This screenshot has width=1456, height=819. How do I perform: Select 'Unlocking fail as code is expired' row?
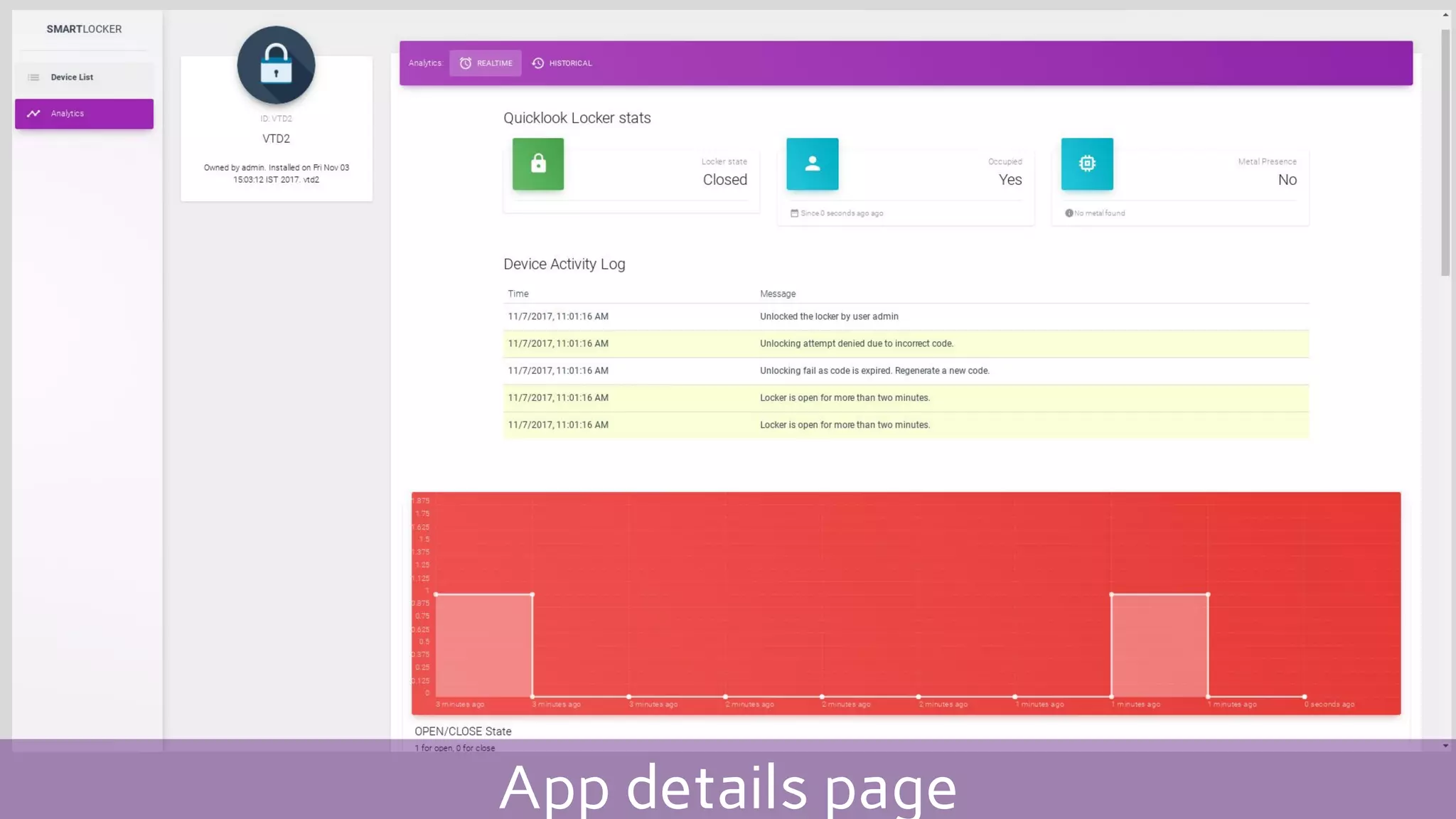(906, 370)
